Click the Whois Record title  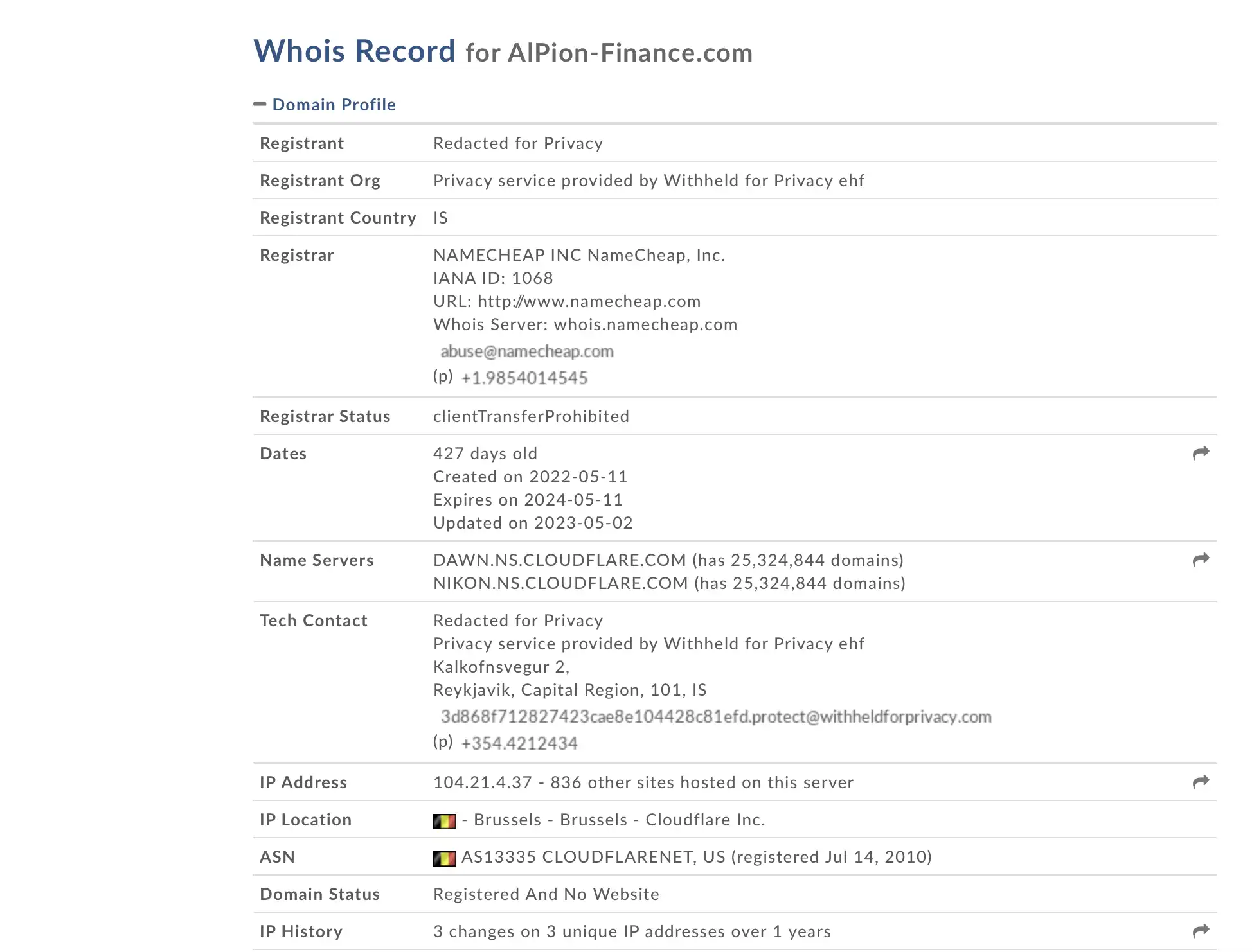(x=354, y=51)
